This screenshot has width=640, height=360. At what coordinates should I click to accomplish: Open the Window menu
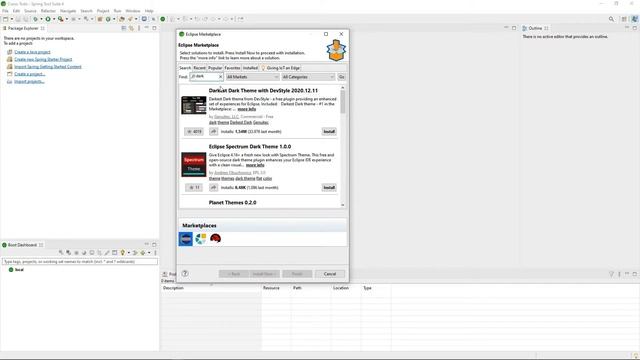coord(133,11)
